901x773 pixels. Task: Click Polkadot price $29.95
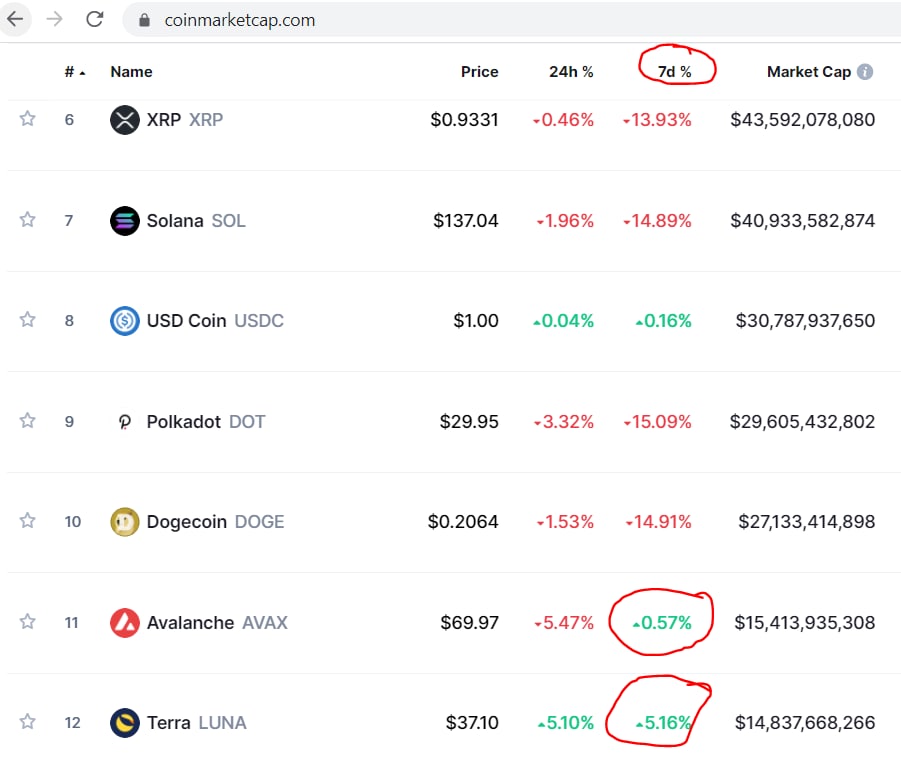click(x=469, y=422)
